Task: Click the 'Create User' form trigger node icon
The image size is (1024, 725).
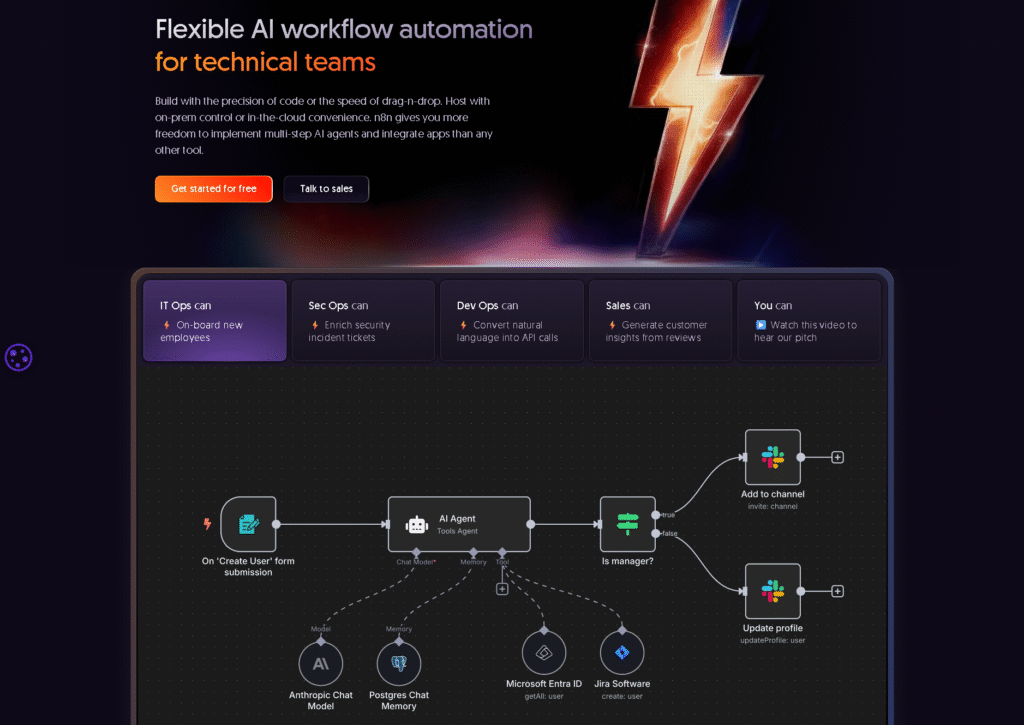Action: (x=248, y=523)
